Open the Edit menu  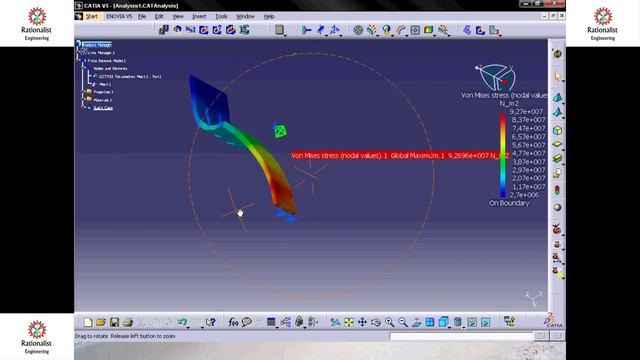pyautogui.click(x=159, y=16)
